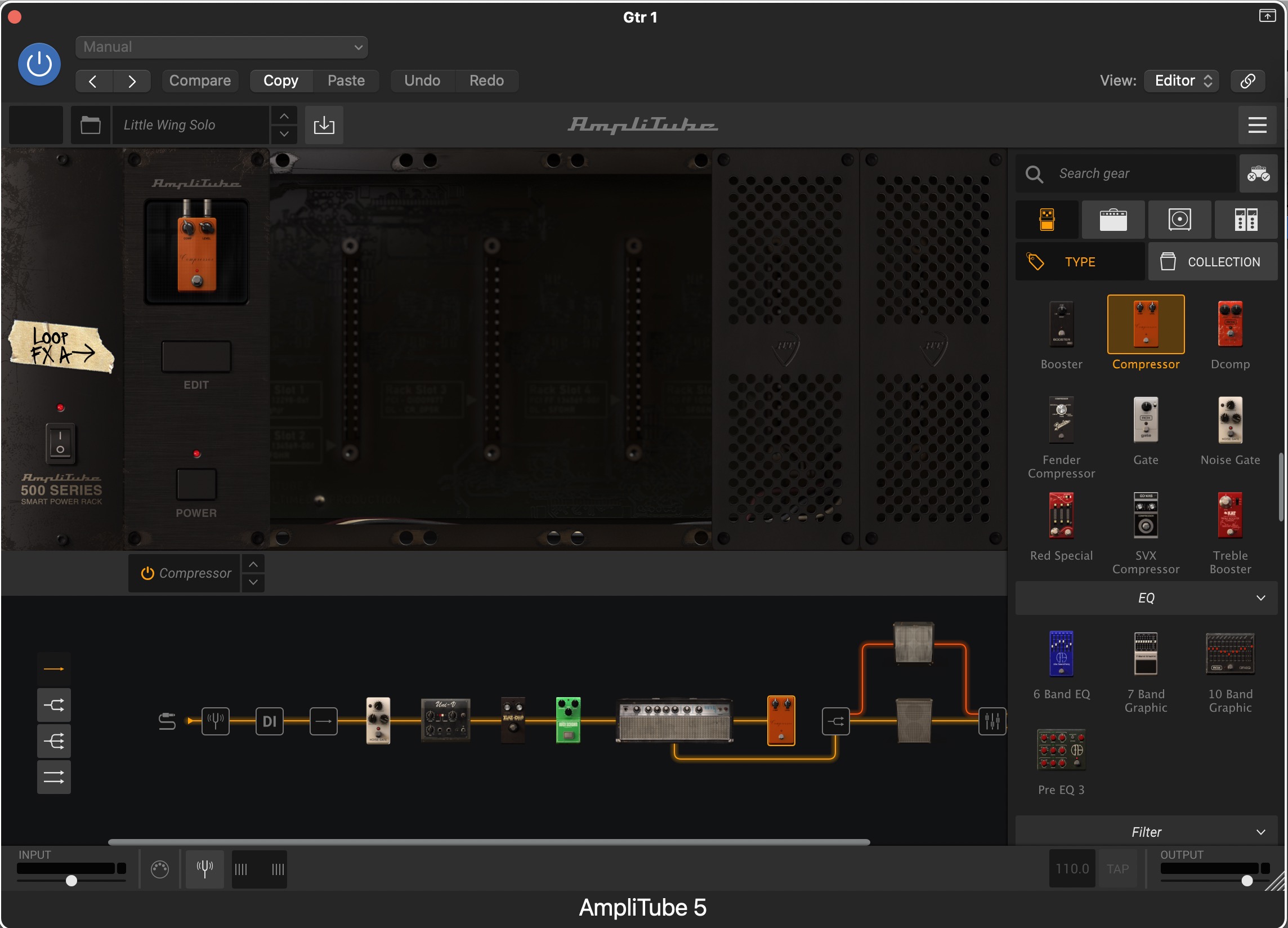Toggle the 500 Series rack power switch
Screen dimensions: 1288x928
[60, 443]
